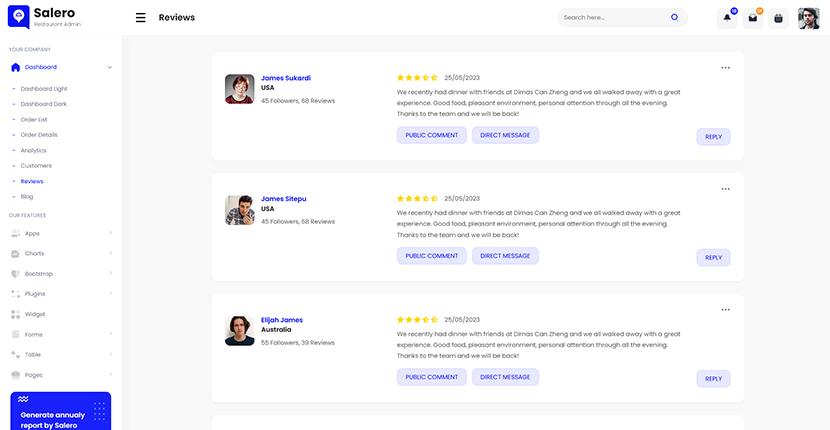Go to Customers page in sidebar

click(x=36, y=165)
